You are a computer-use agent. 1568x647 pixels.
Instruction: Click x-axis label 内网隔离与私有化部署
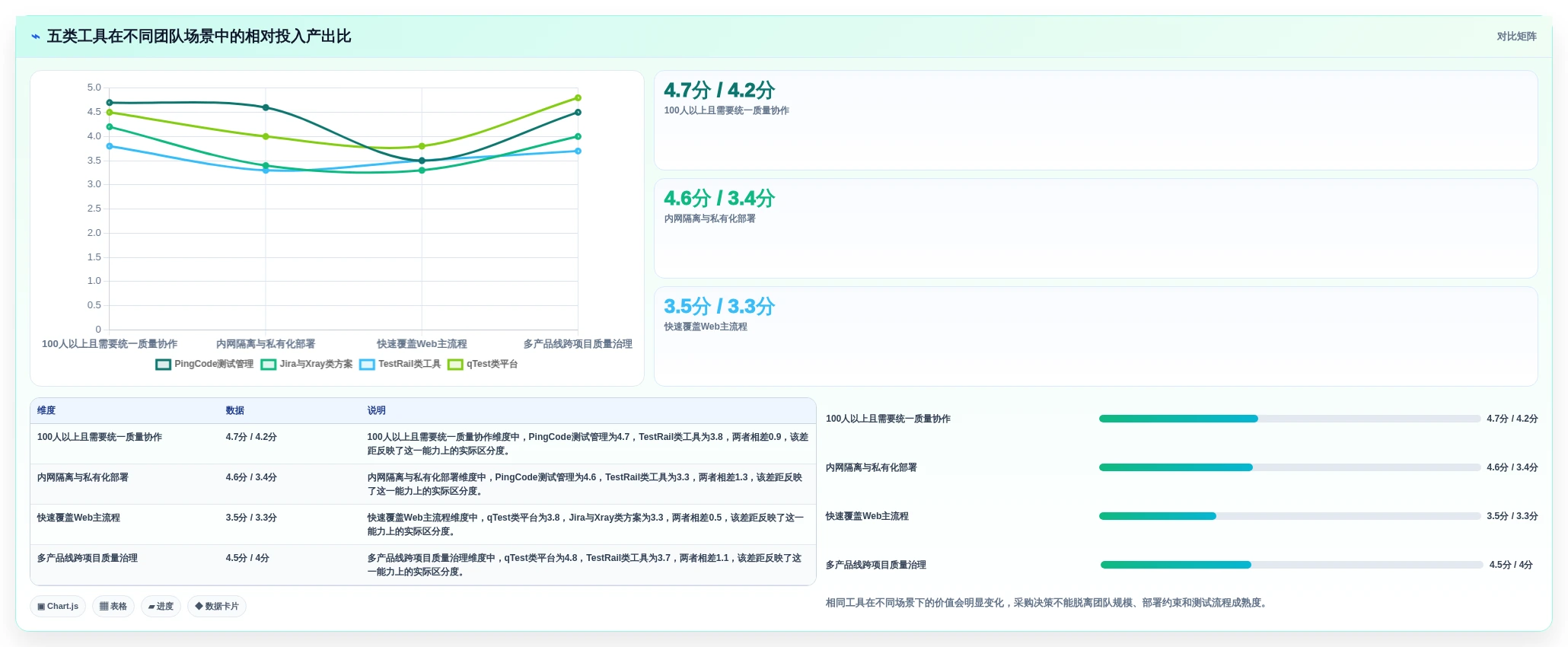pyautogui.click(x=266, y=344)
